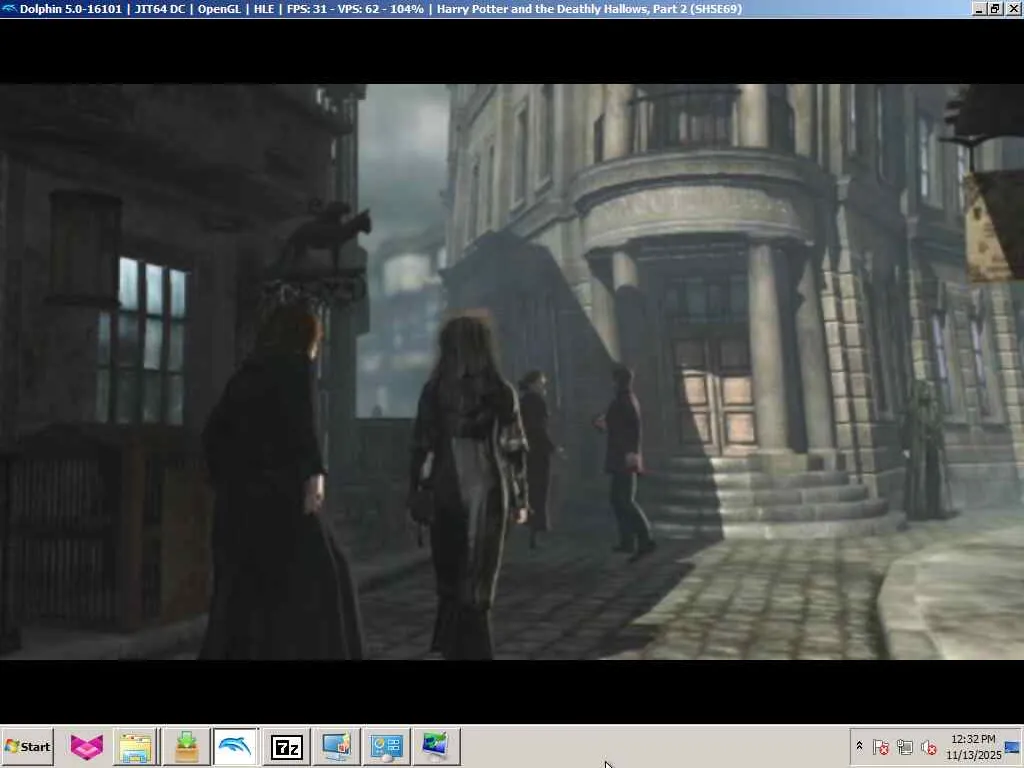This screenshot has height=768, width=1024.
Task: Click the Dolphin logo in the title bar
Action: (x=10, y=8)
